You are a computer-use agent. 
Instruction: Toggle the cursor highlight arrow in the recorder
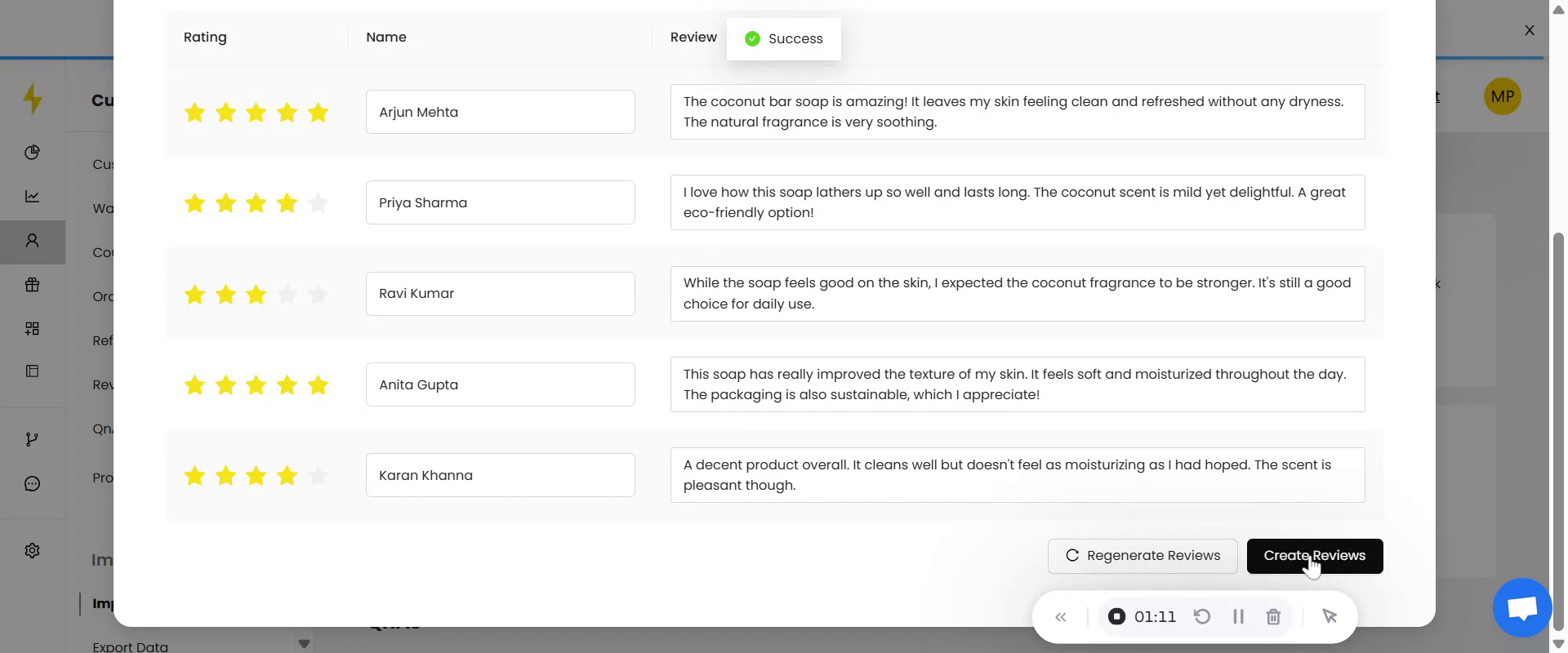pos(1330,617)
